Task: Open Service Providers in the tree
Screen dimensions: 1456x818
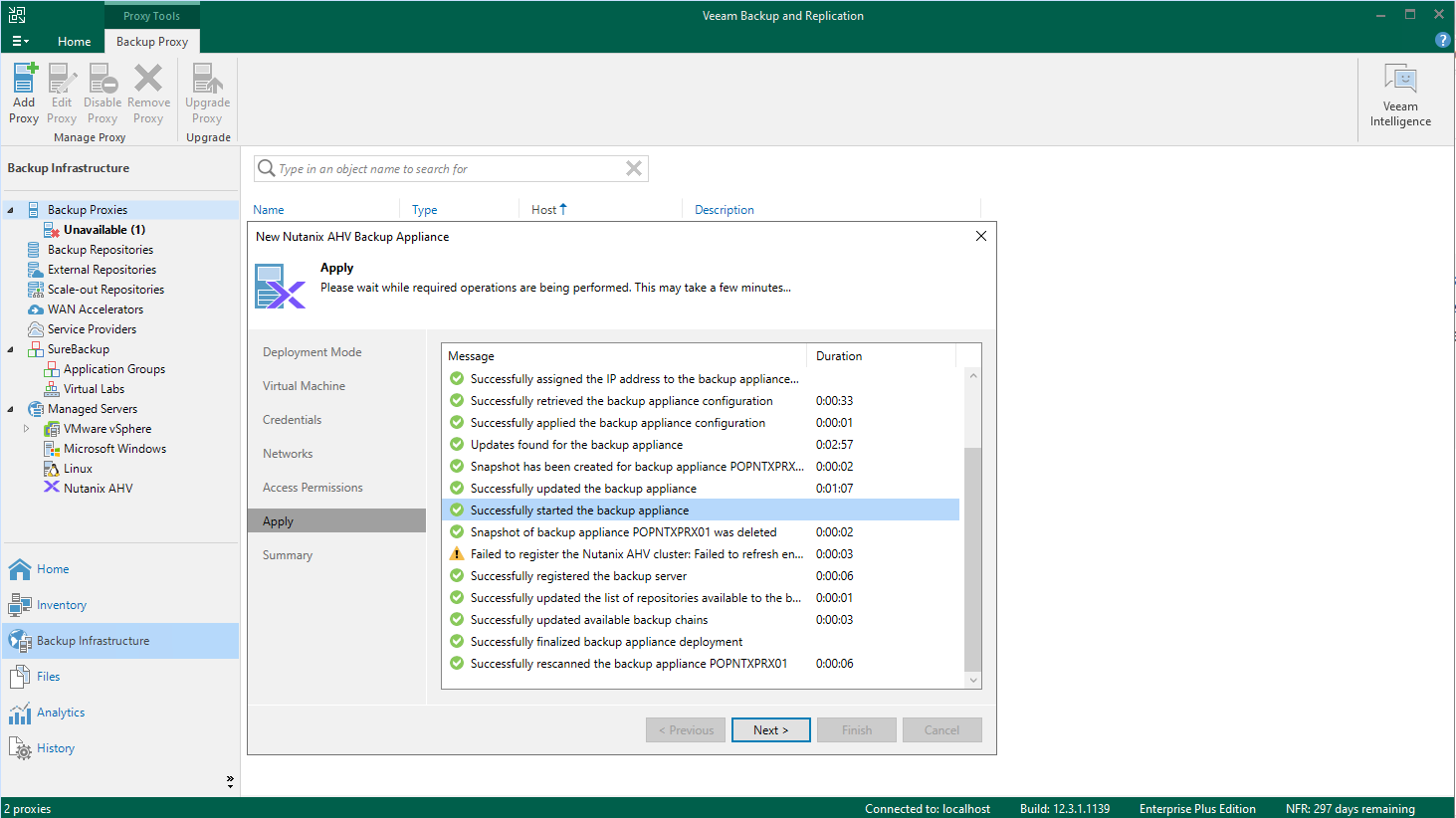Action: click(x=92, y=329)
